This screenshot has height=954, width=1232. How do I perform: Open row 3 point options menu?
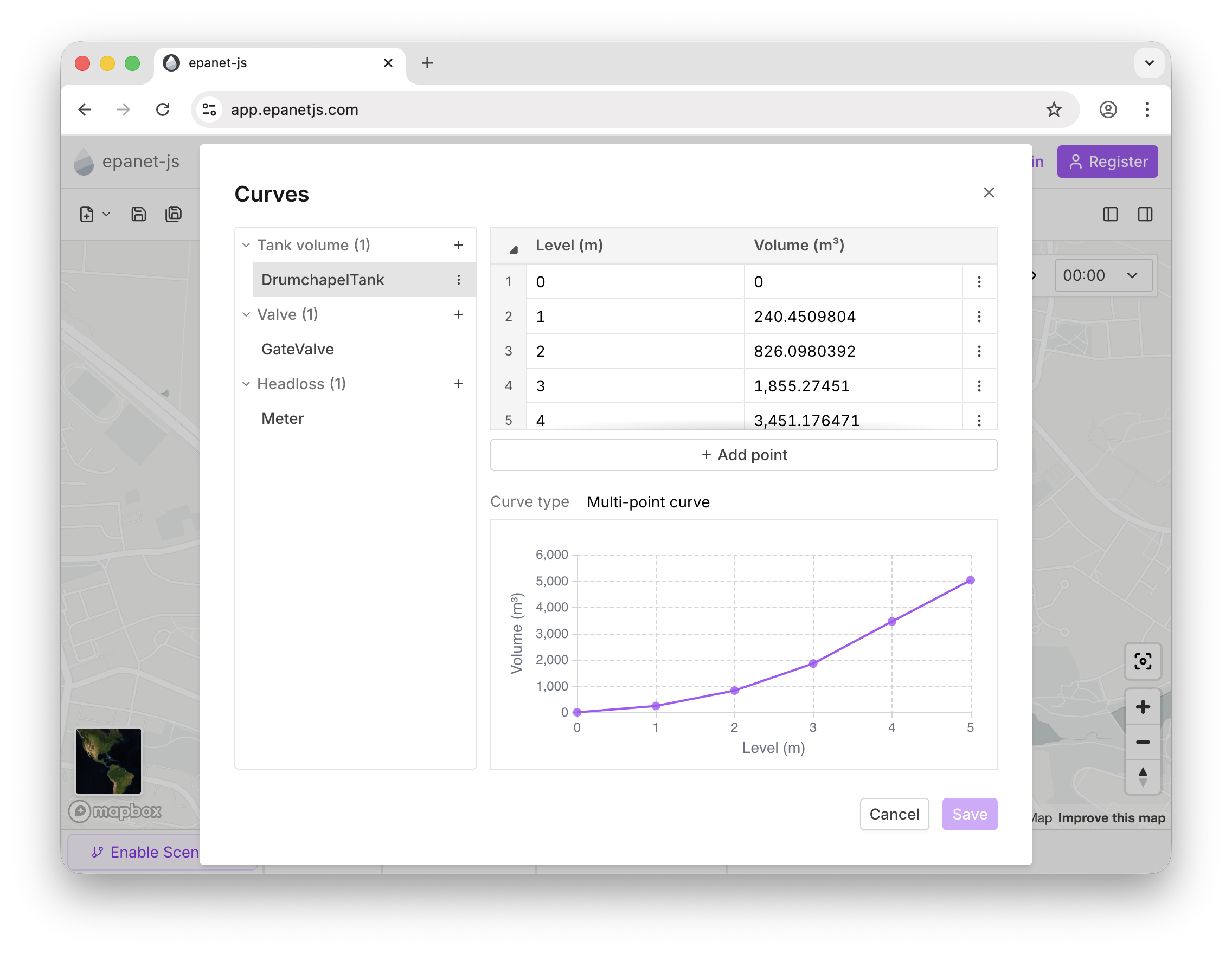point(979,351)
